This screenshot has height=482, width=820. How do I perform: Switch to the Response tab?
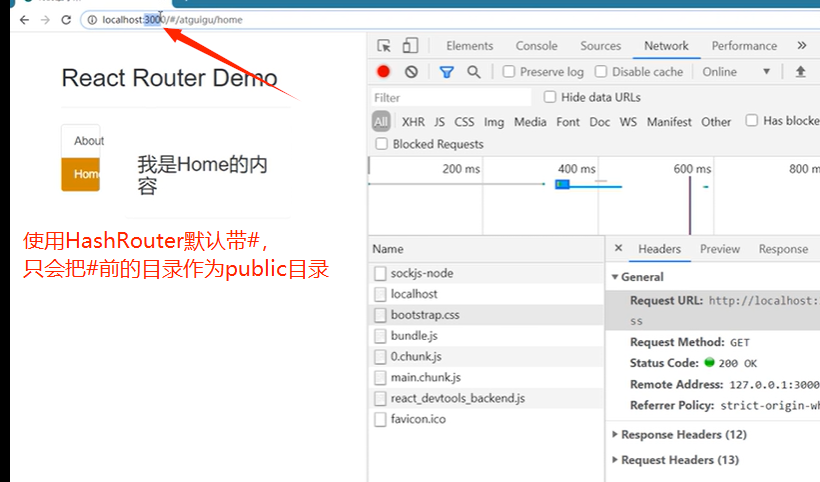tap(783, 249)
